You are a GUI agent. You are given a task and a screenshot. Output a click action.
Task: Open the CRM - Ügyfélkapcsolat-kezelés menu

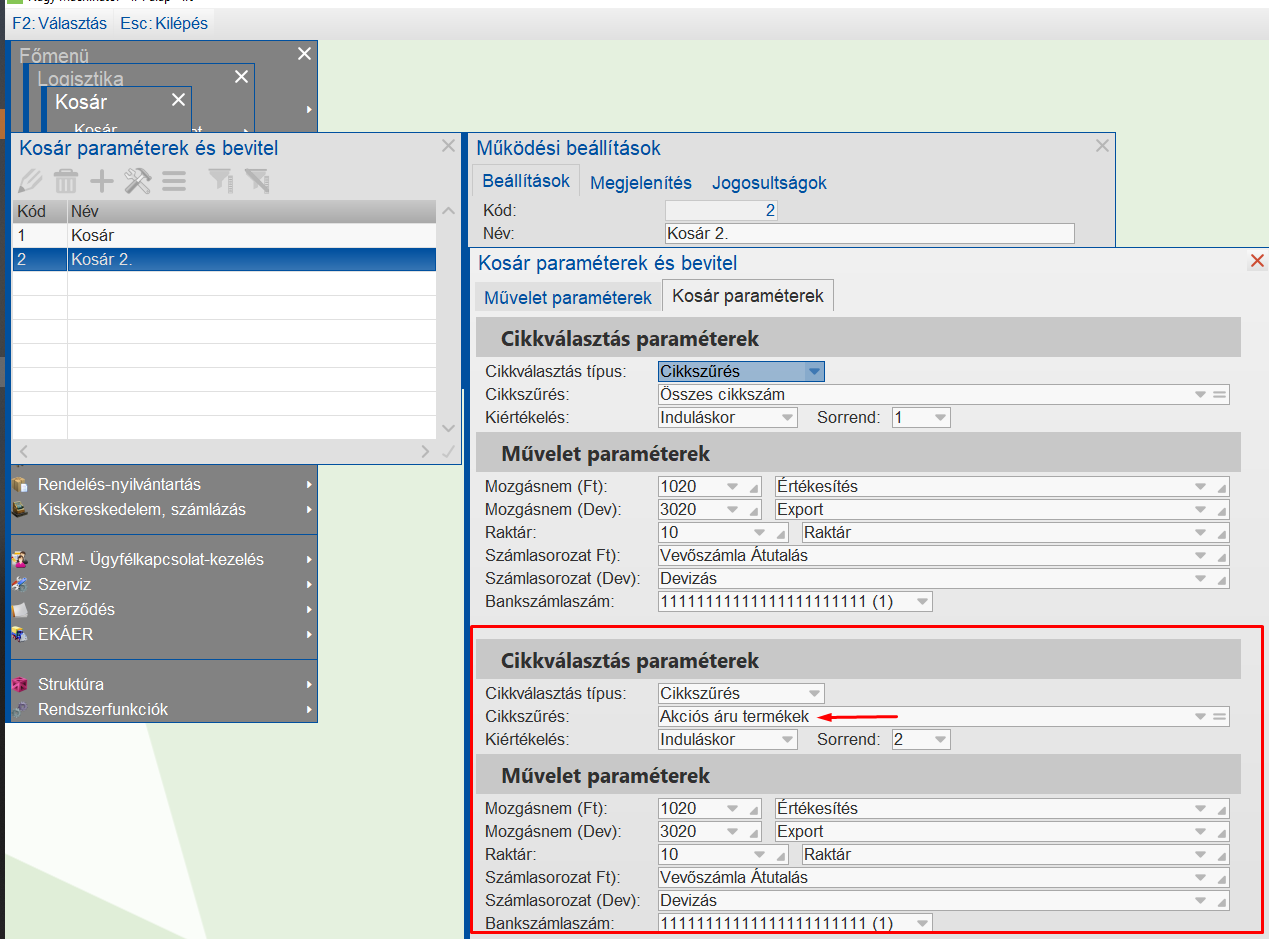[151, 560]
